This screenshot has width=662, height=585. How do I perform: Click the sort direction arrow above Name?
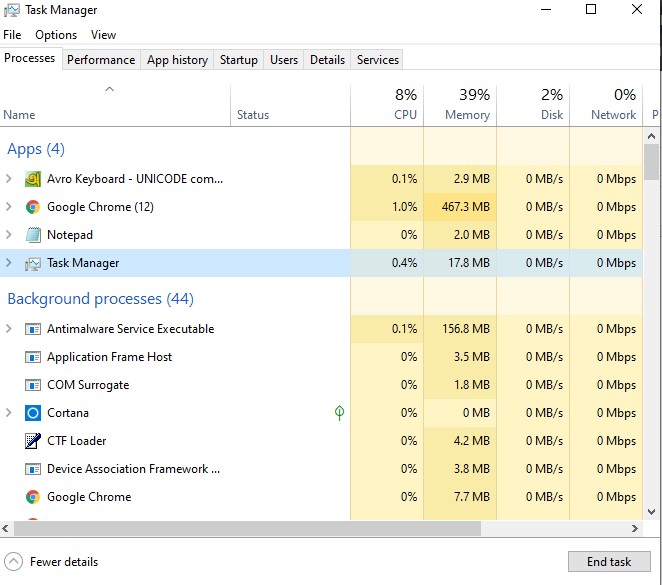click(x=109, y=89)
